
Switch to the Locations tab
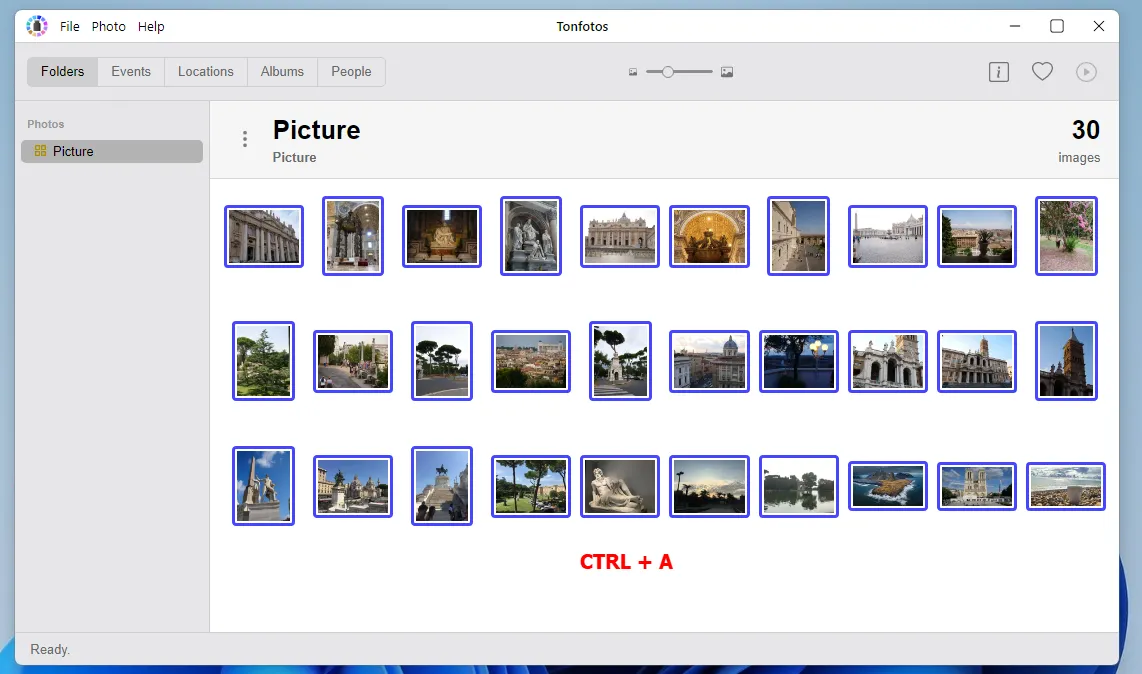coord(205,71)
